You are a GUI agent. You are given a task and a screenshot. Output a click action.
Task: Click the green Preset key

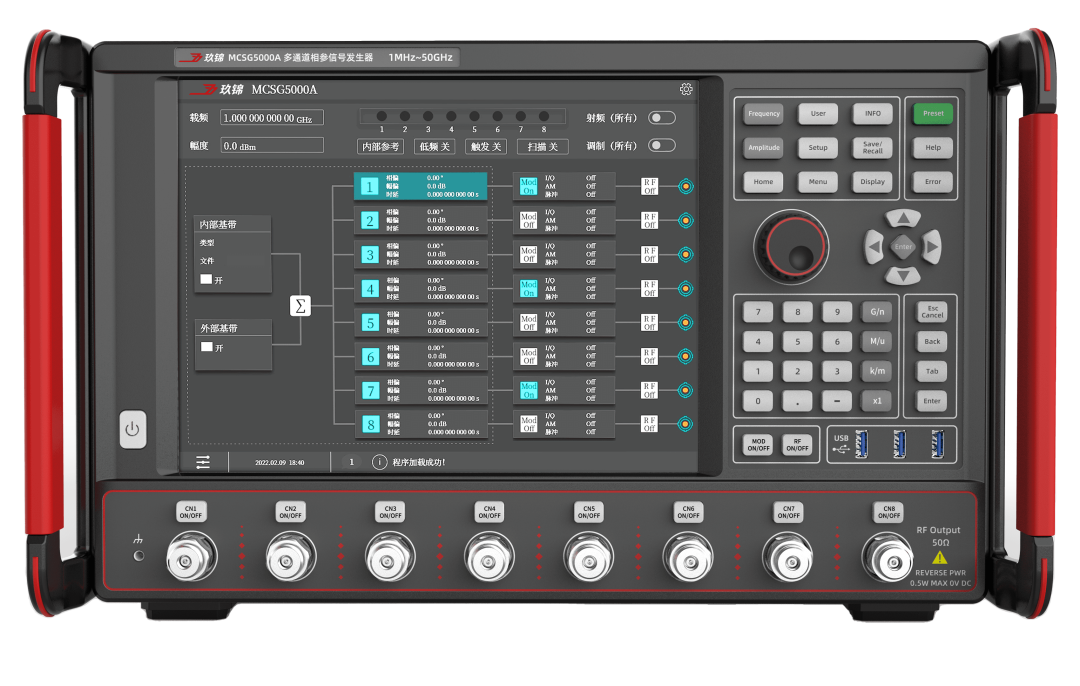[933, 114]
